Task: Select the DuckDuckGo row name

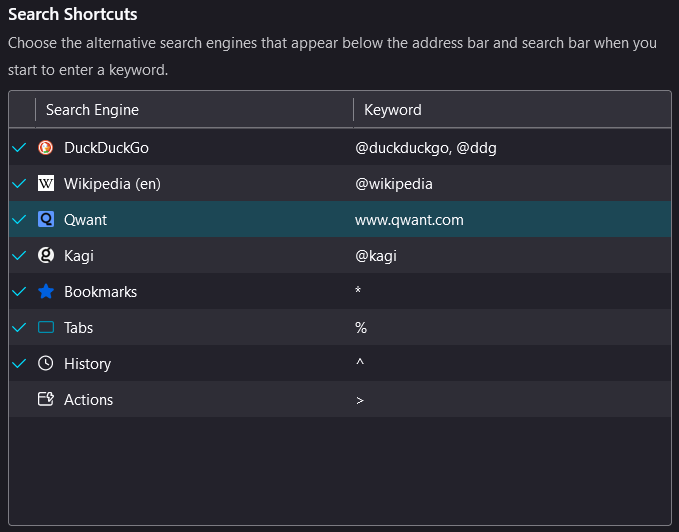Action: pyautogui.click(x=106, y=148)
